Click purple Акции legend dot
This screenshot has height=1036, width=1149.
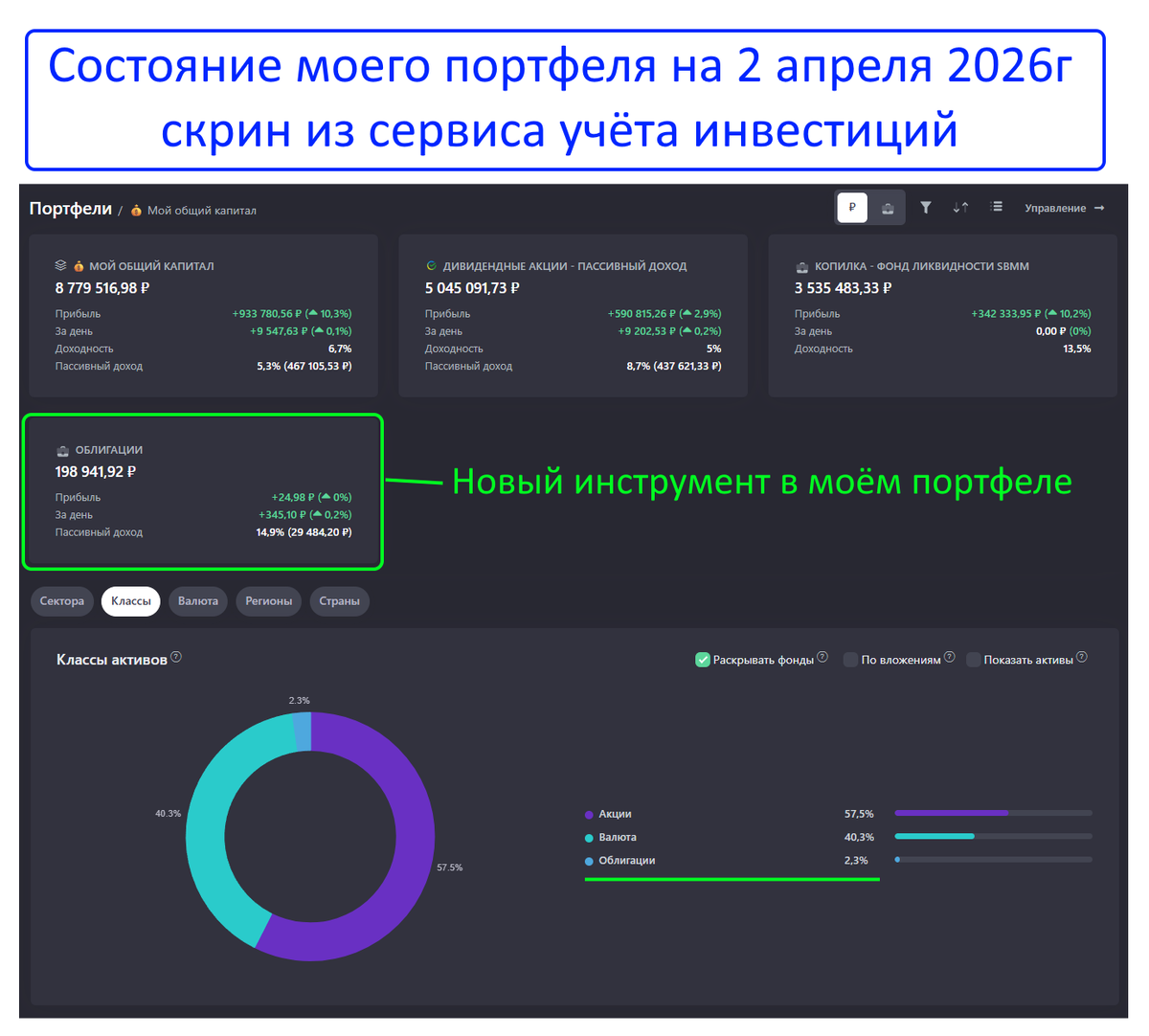click(589, 815)
